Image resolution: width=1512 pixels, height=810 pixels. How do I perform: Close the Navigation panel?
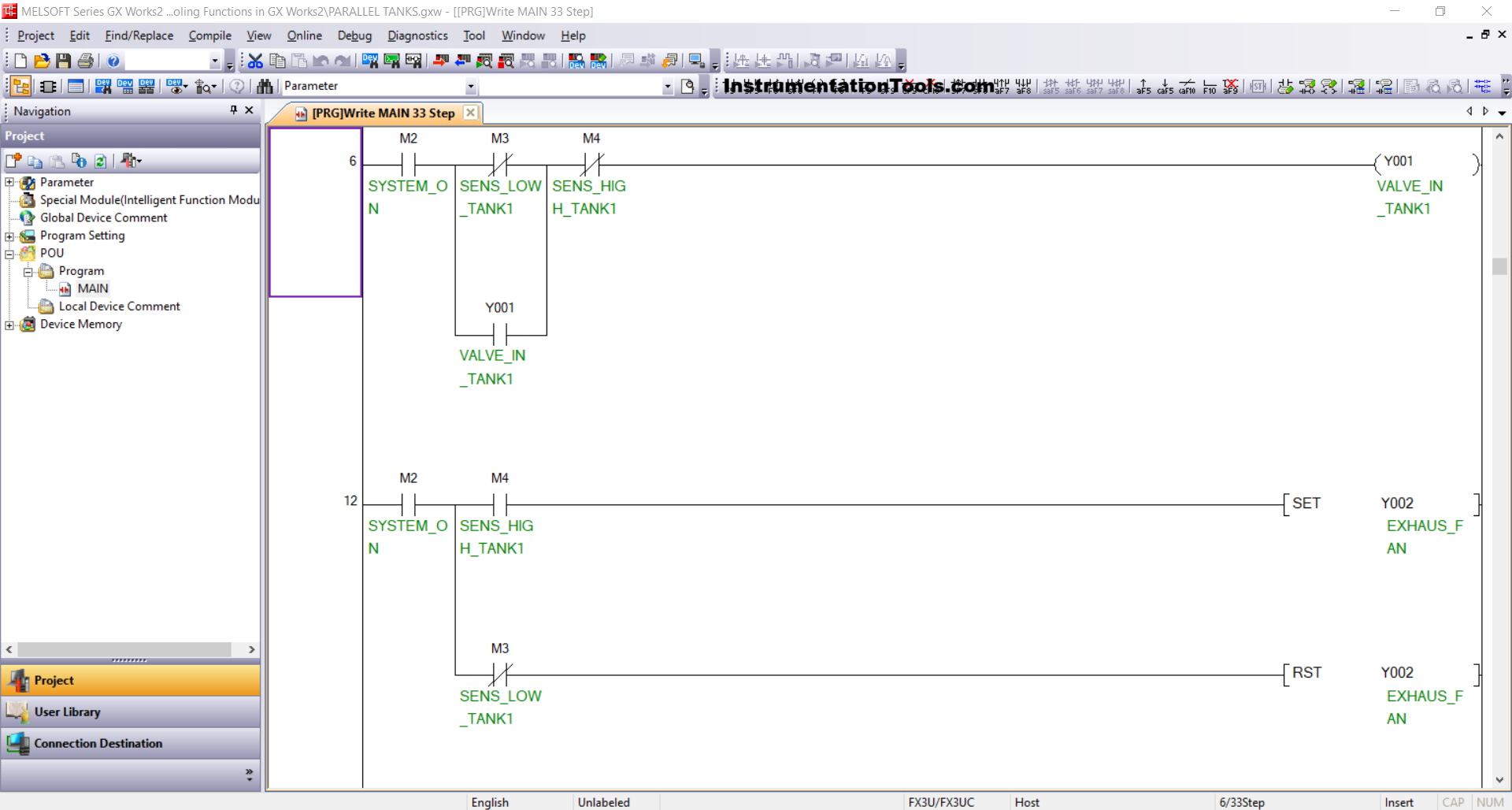[249, 110]
